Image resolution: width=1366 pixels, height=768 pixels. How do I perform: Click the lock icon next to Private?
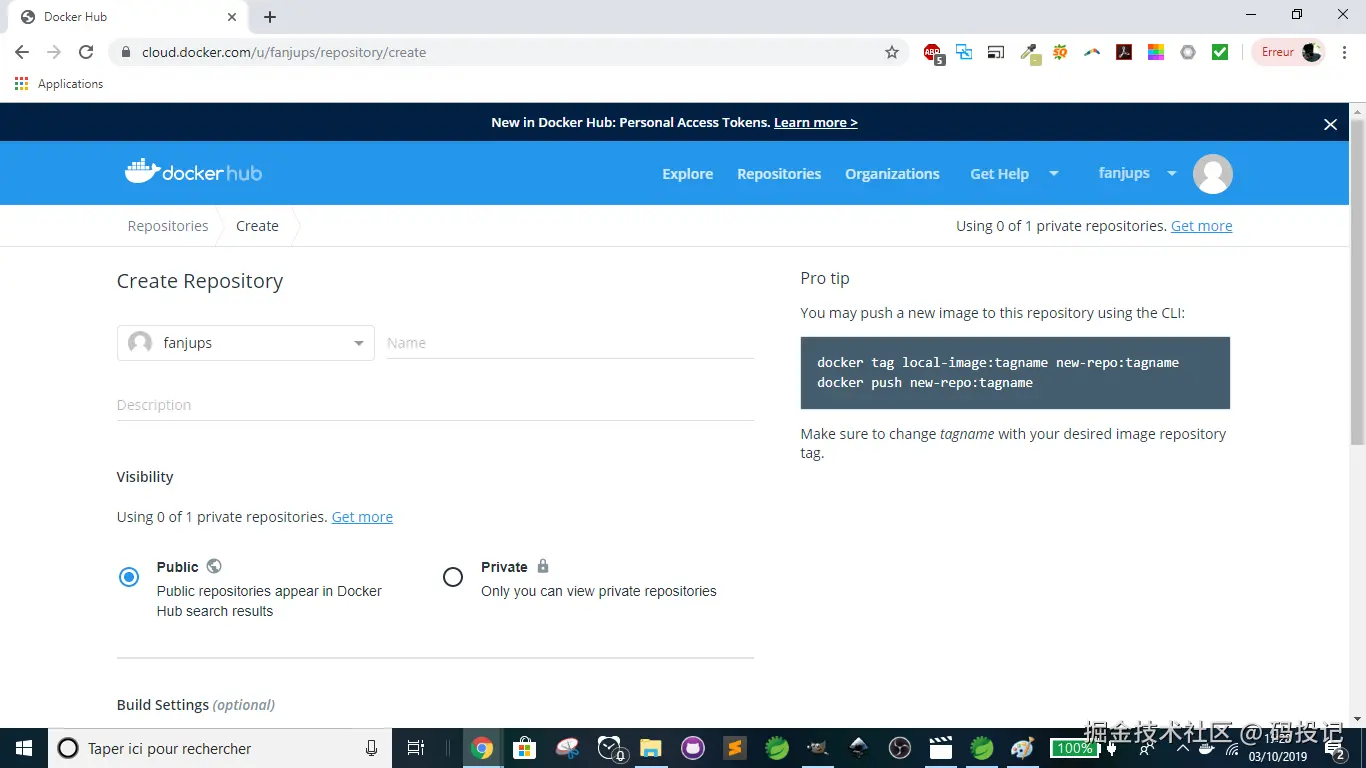coord(543,566)
